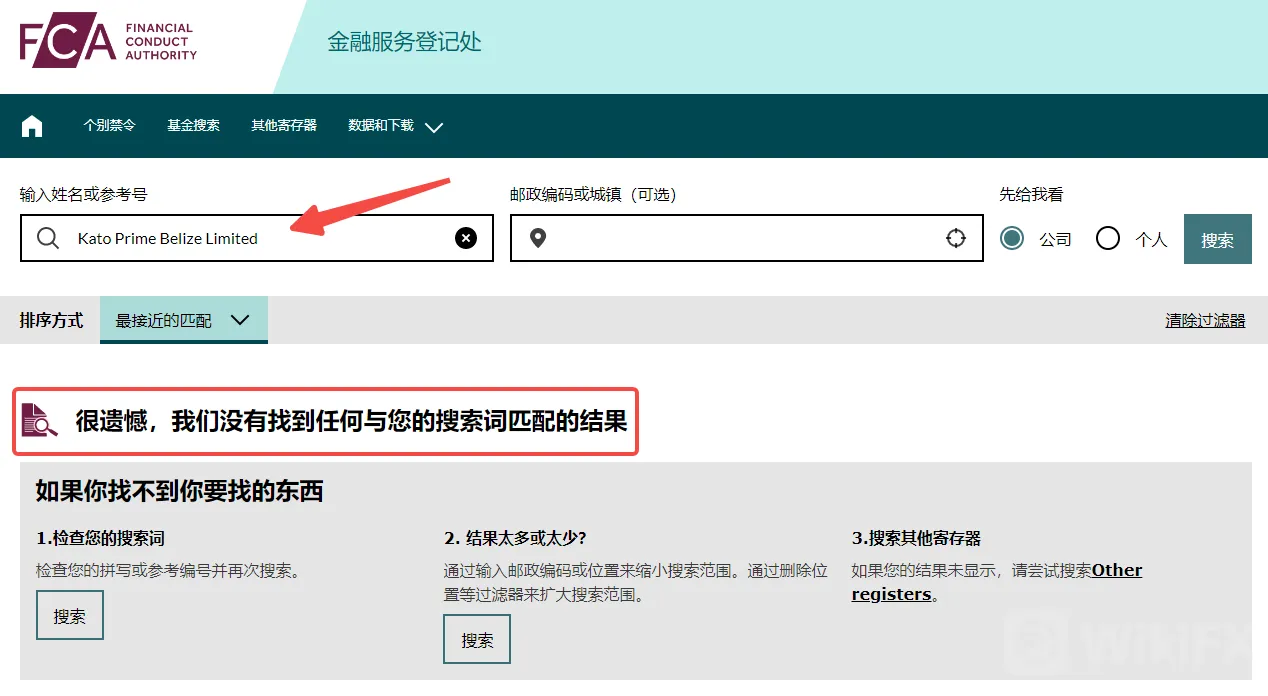Select the 个人 radio button
The width and height of the screenshot is (1268, 696).
[1108, 239]
